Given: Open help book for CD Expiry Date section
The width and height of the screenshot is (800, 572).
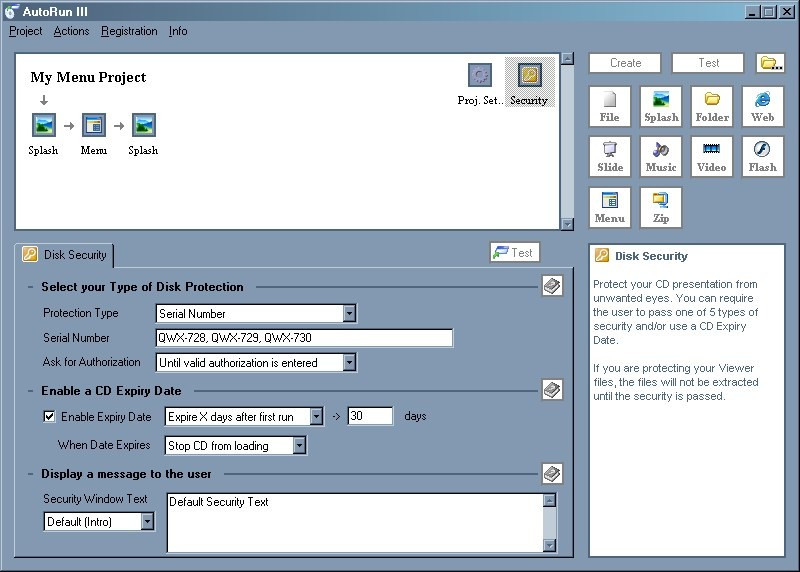Looking at the screenshot, I should pyautogui.click(x=552, y=390).
